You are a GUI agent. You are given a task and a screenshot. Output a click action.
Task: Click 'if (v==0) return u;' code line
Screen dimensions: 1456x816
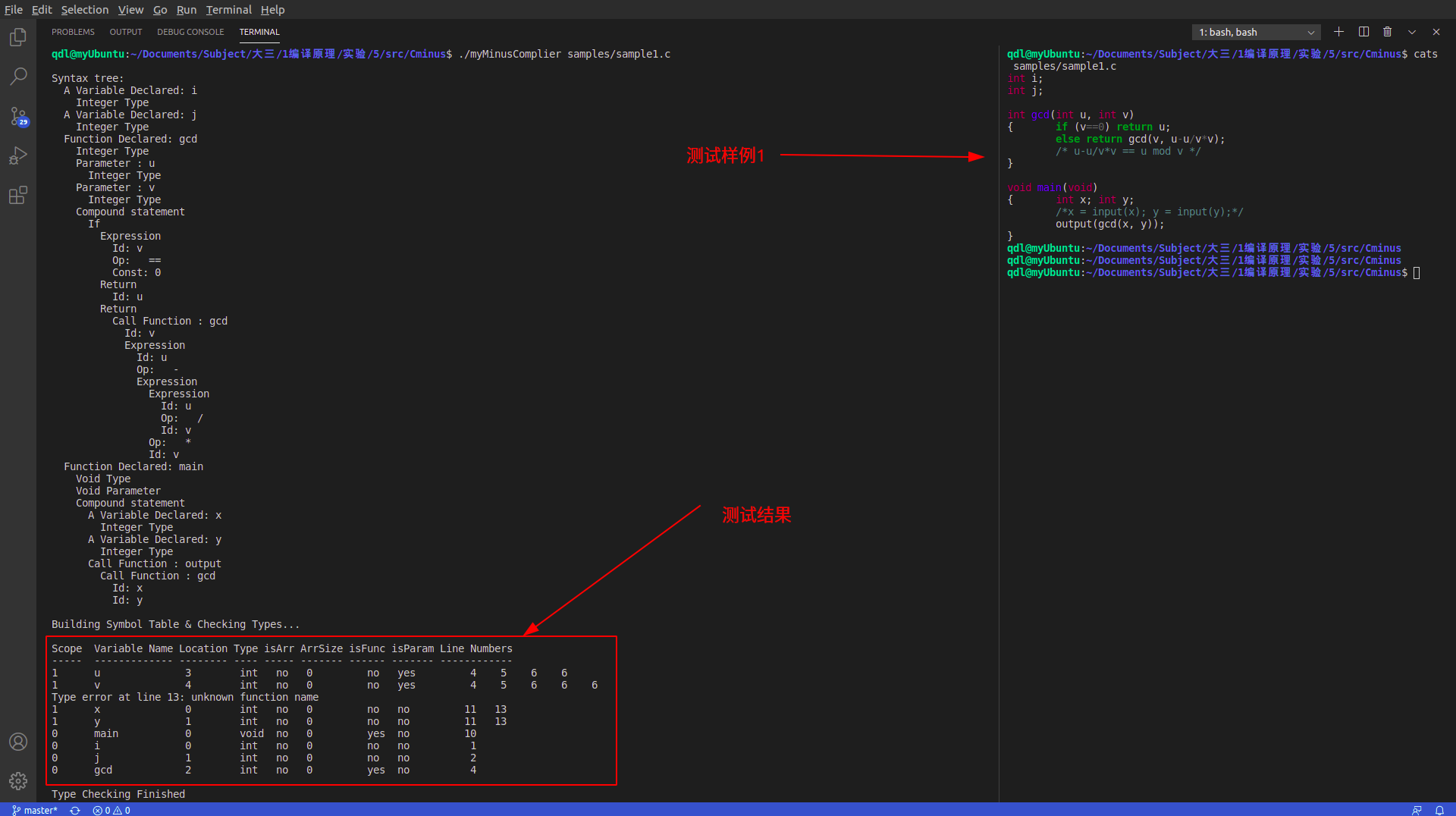point(1113,127)
